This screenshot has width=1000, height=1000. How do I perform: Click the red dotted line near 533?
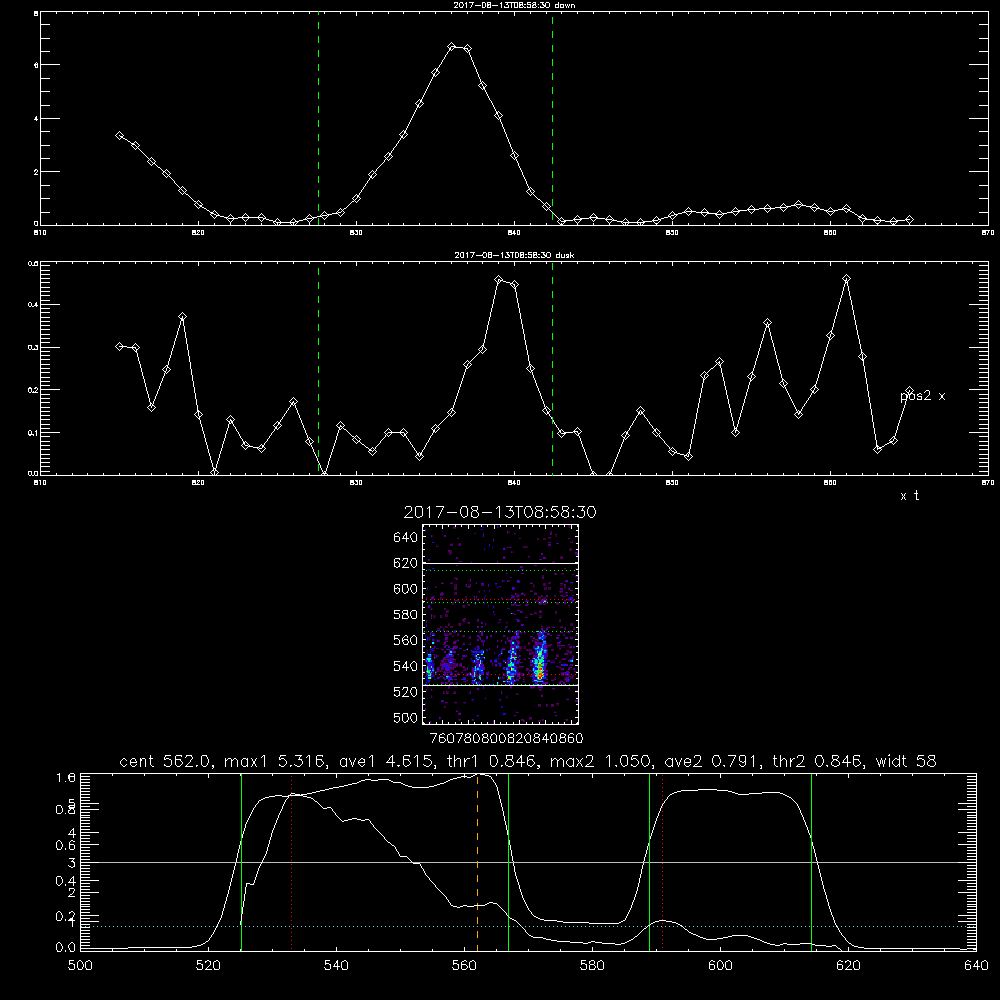(291, 861)
